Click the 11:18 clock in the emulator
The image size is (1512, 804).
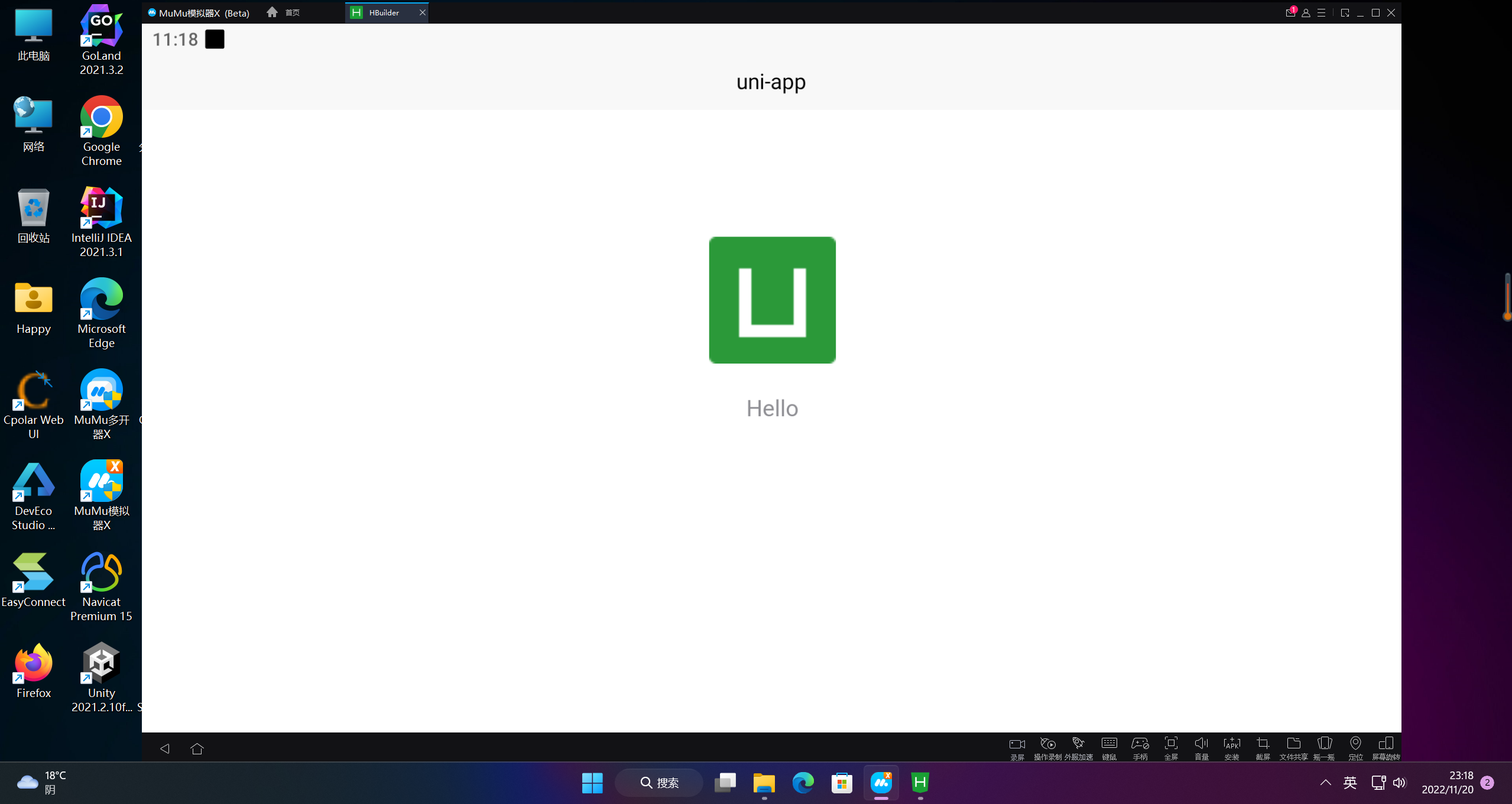(x=175, y=40)
